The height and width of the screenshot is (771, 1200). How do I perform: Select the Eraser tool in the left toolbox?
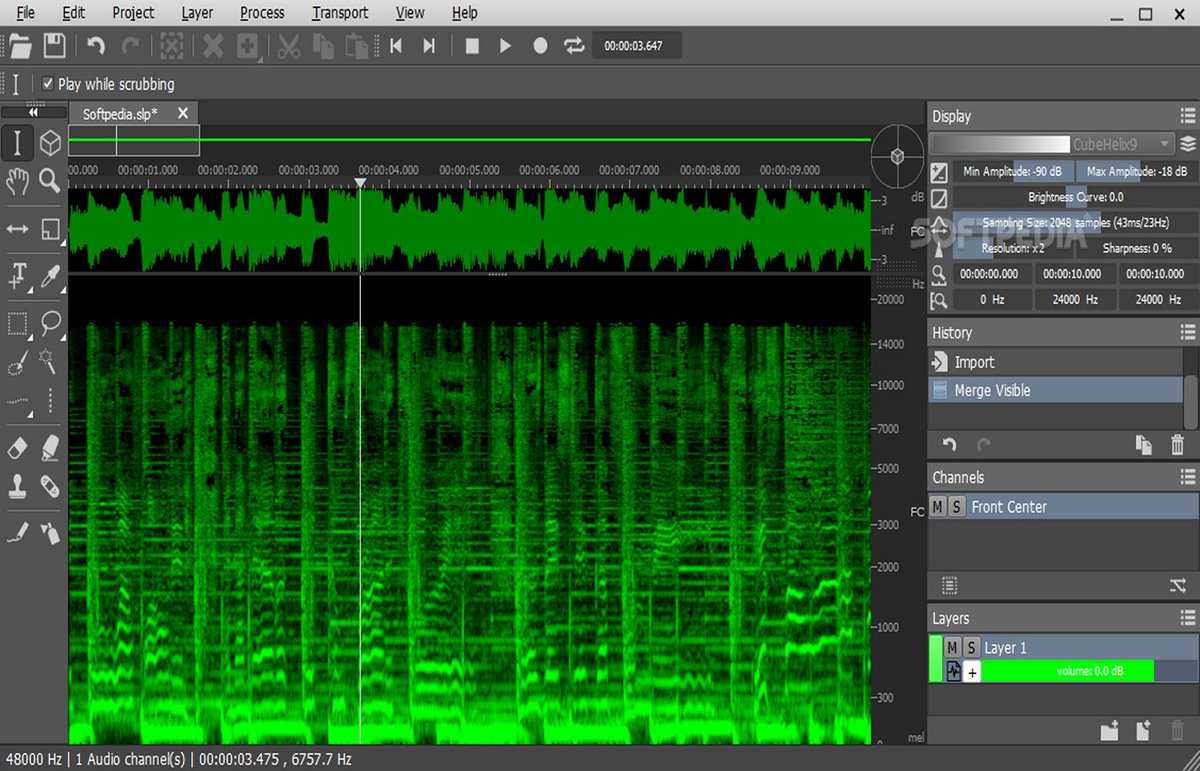tap(17, 447)
